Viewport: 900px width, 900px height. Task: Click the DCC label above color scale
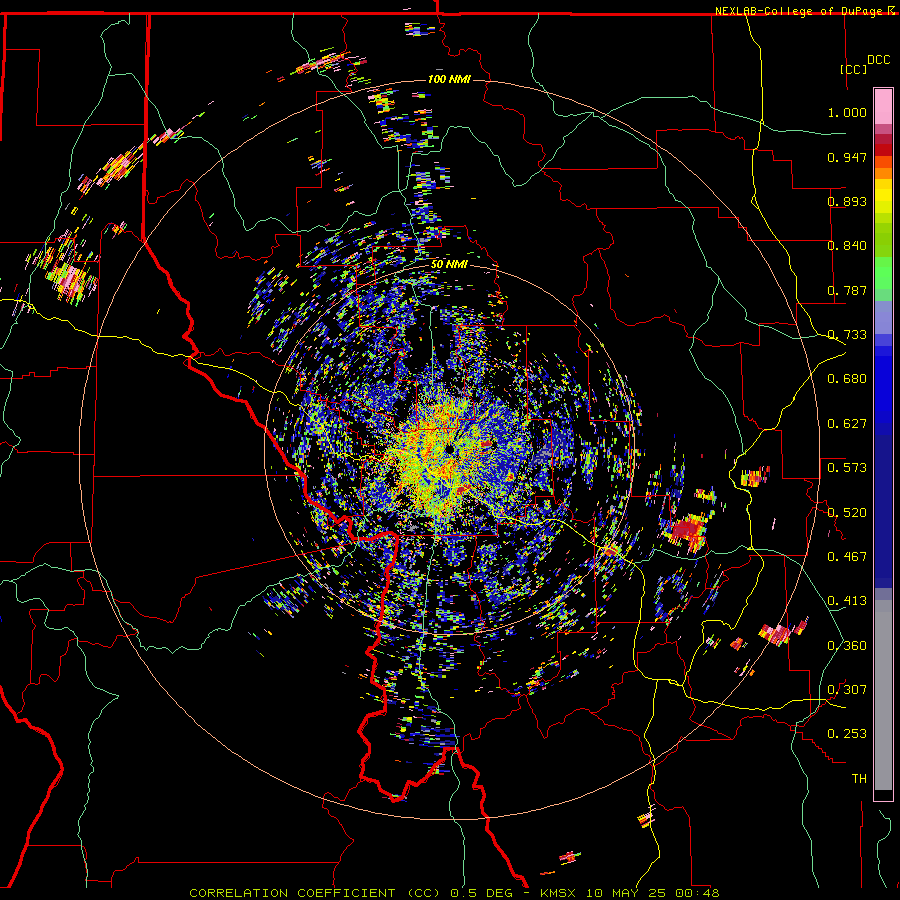[878, 60]
